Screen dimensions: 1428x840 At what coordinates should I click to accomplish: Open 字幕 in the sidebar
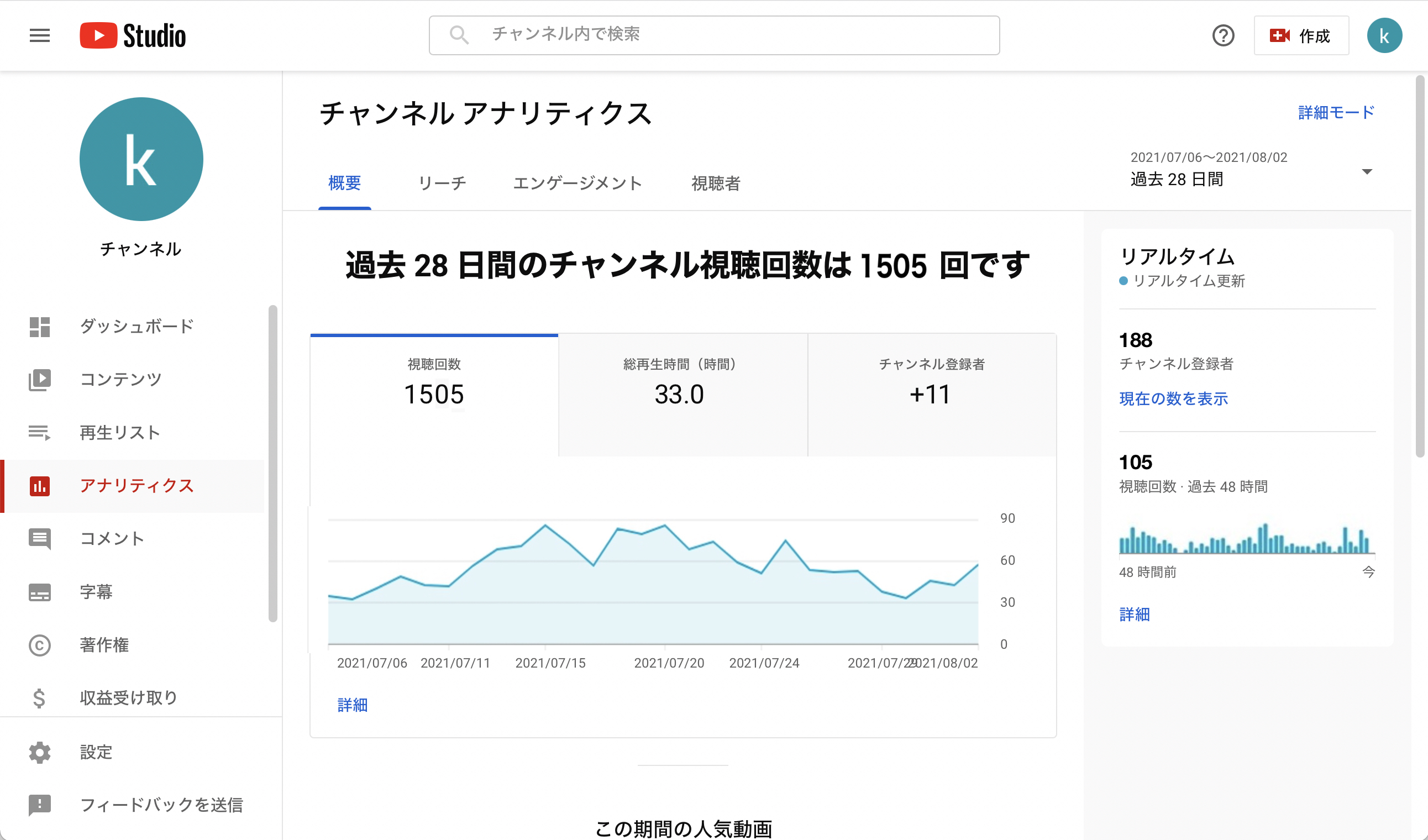(133, 592)
